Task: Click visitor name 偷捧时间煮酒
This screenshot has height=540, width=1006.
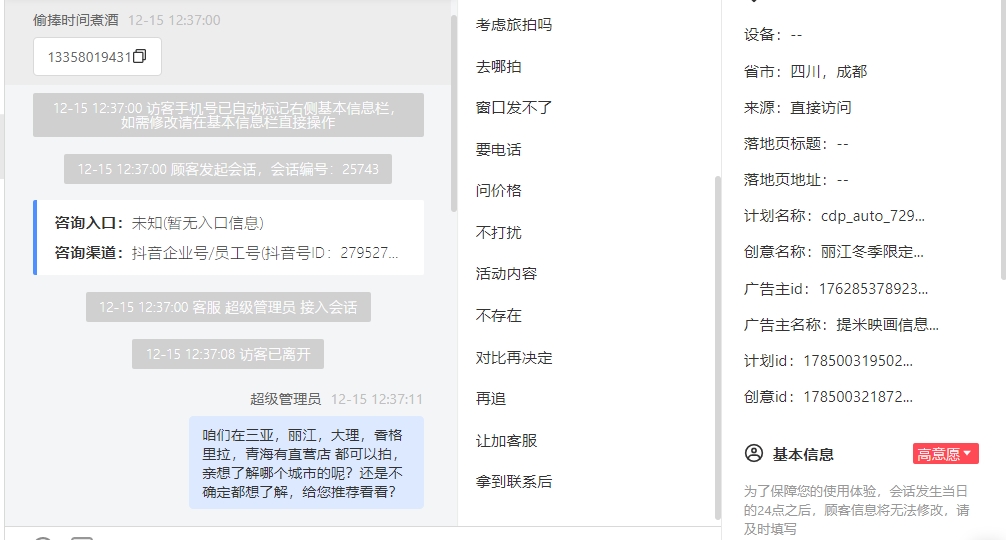Action: coord(76,20)
